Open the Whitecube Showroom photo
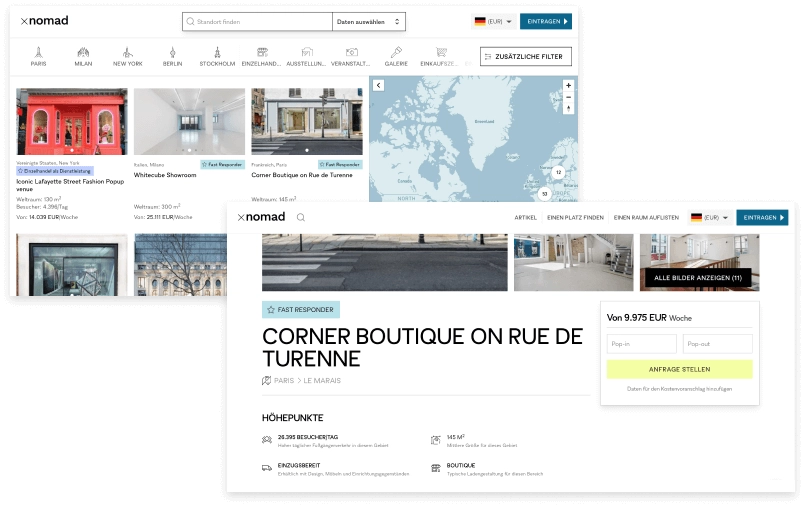 point(189,122)
